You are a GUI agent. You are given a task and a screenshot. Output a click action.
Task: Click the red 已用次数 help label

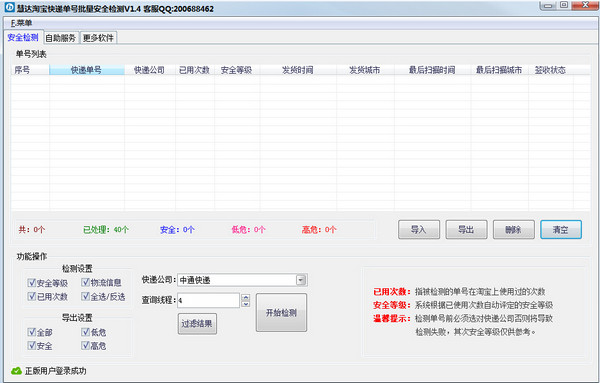tap(392, 292)
